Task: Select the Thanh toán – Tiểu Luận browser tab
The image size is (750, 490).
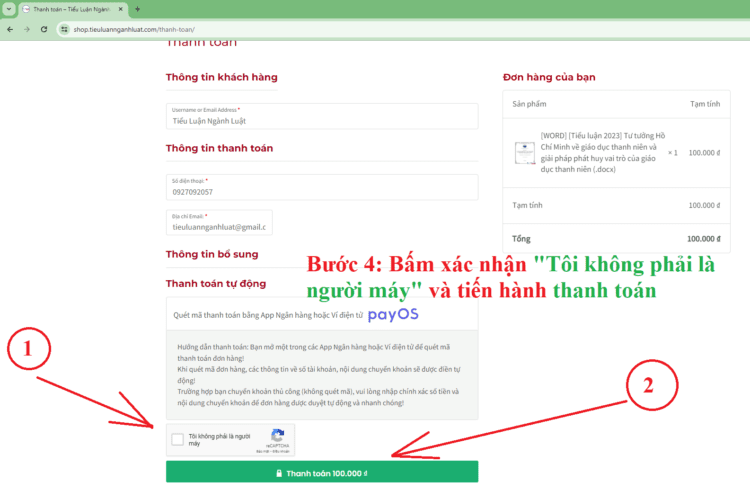Action: click(x=70, y=8)
